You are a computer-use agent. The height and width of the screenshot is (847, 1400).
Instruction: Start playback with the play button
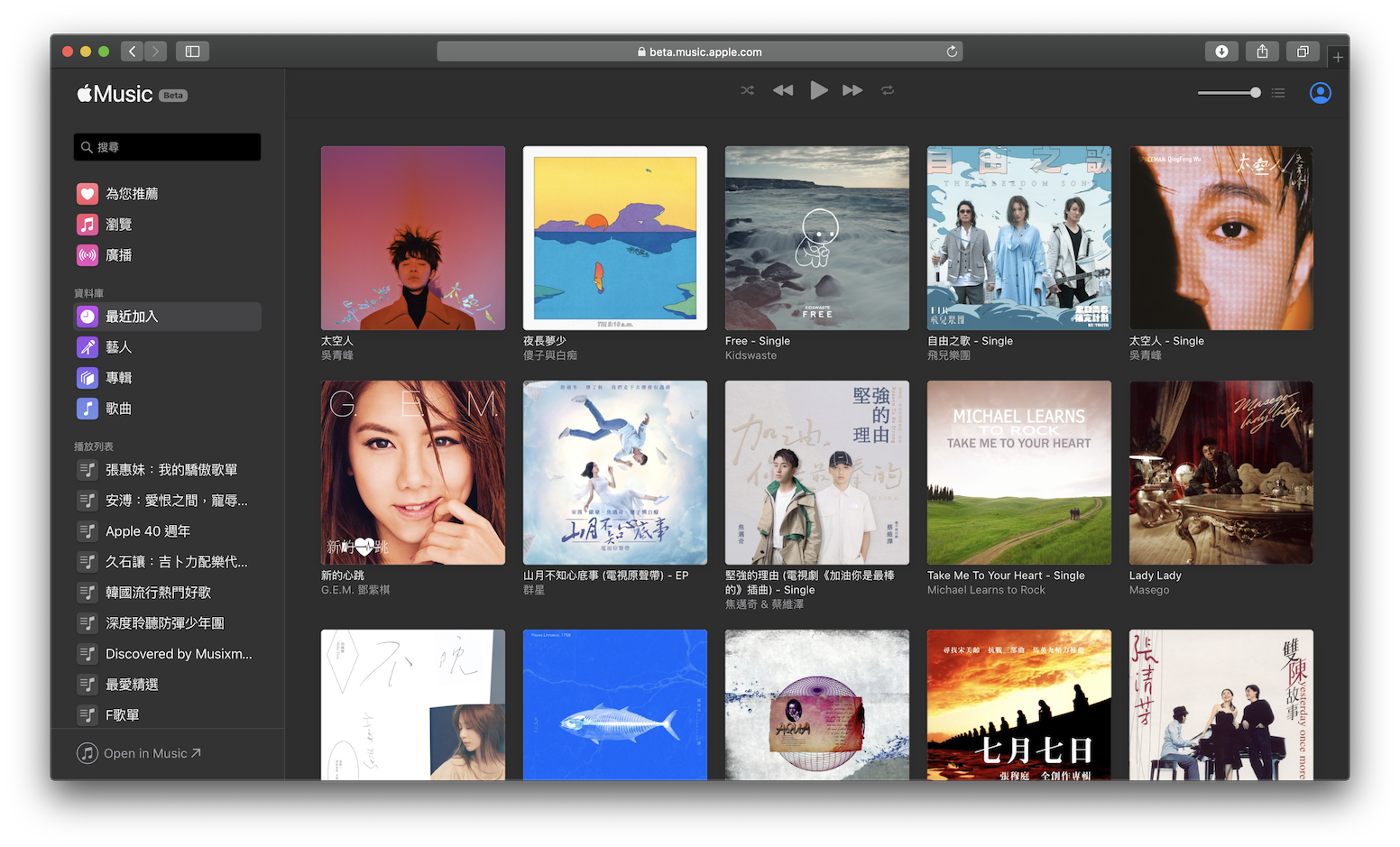(818, 90)
